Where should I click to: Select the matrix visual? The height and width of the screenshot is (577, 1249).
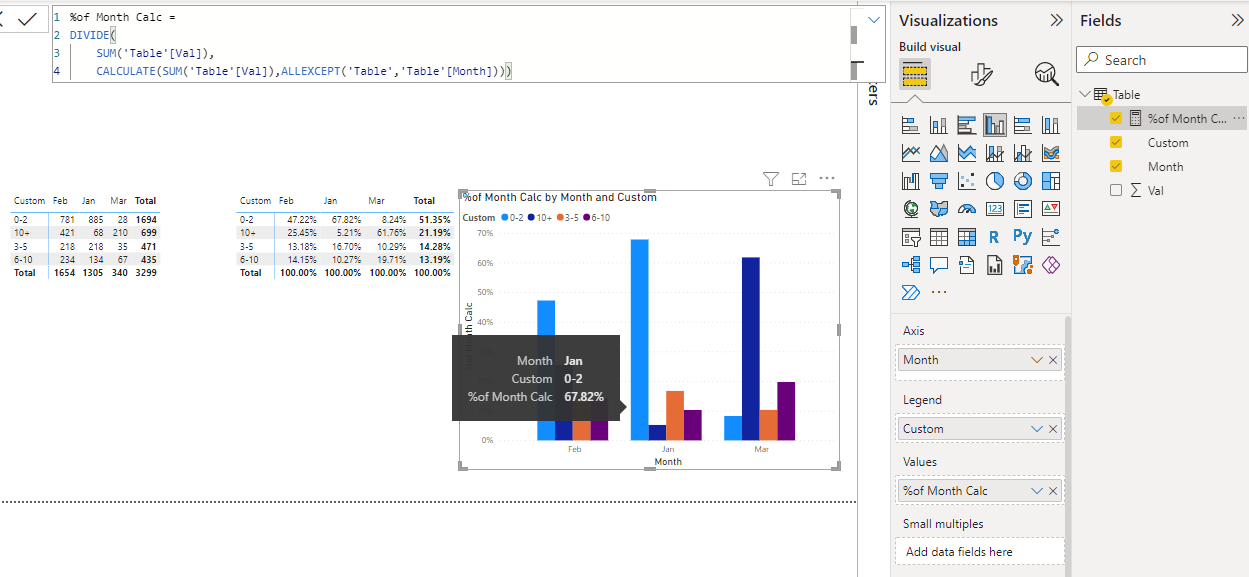pos(967,237)
